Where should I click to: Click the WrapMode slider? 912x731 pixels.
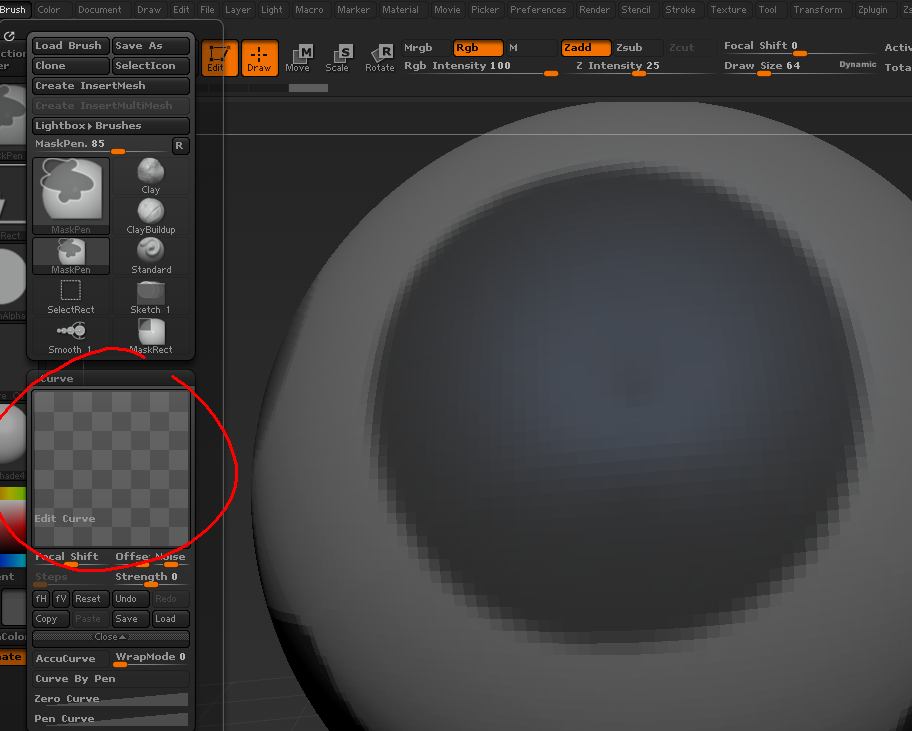151,658
